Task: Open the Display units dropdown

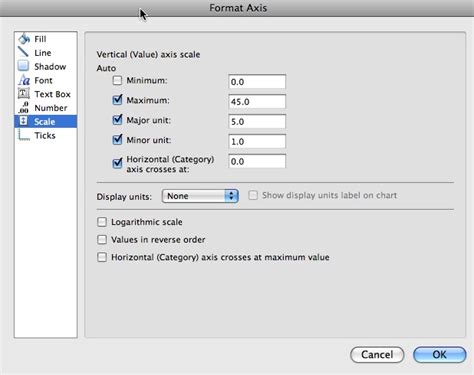Action: pos(200,196)
